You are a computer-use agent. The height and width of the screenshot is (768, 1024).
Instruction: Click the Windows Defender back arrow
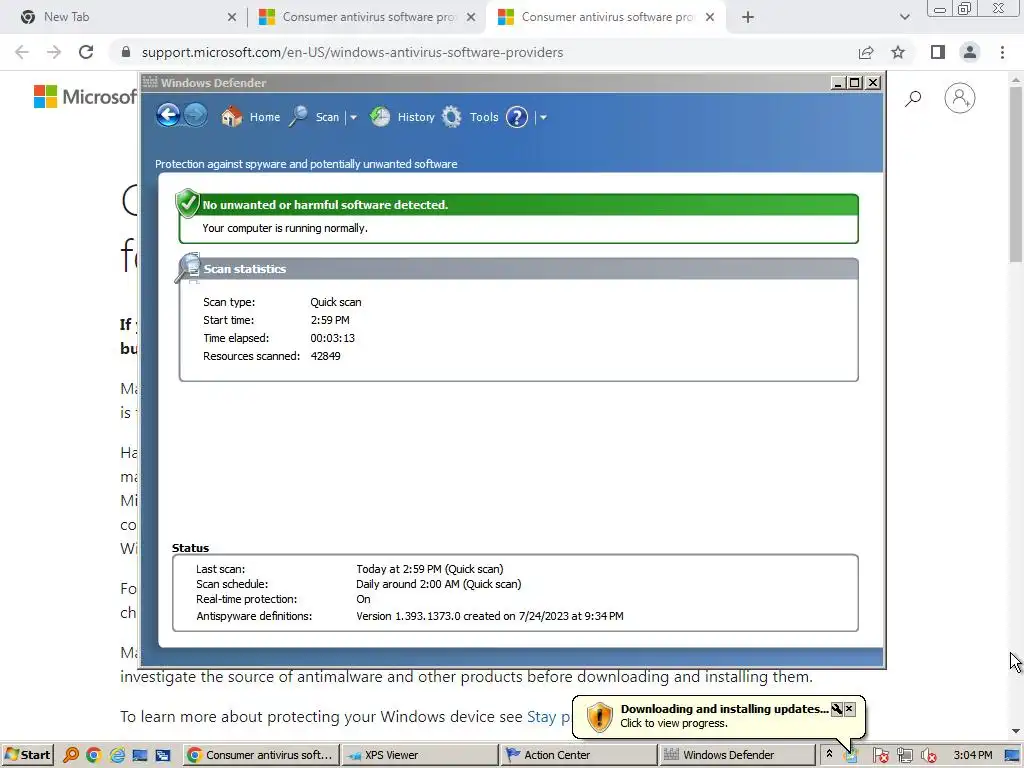[168, 116]
